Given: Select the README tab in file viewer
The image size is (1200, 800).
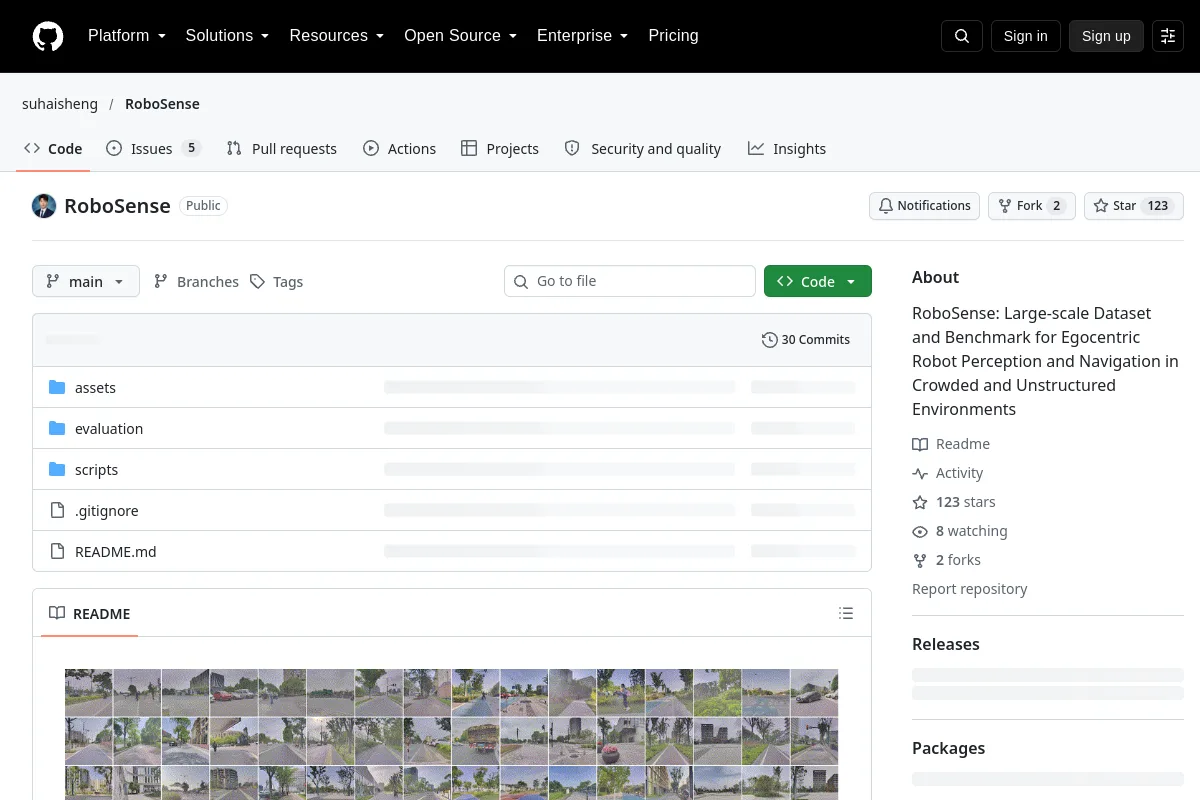Looking at the screenshot, I should [90, 614].
